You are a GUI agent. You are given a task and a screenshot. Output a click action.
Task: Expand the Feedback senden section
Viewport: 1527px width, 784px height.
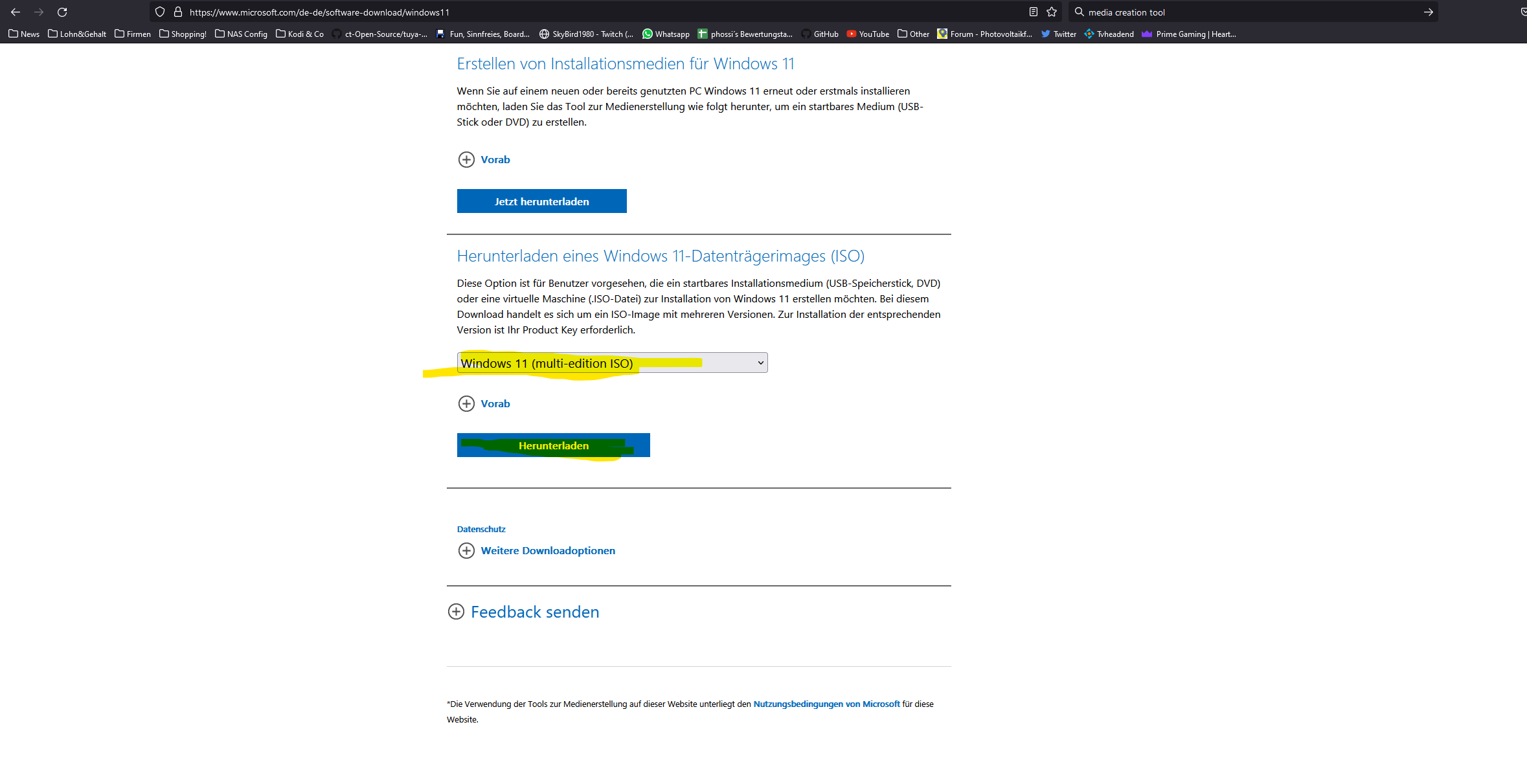click(523, 612)
